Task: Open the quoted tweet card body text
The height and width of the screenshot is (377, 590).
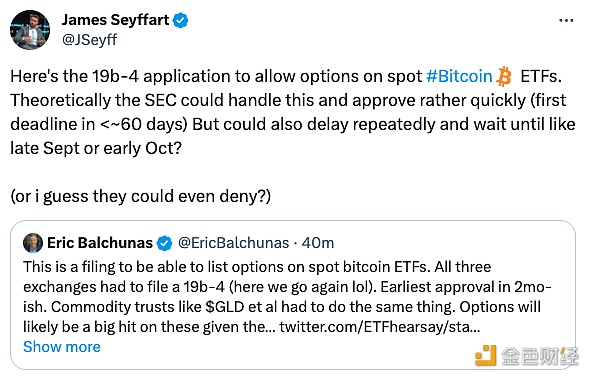Action: (287, 297)
